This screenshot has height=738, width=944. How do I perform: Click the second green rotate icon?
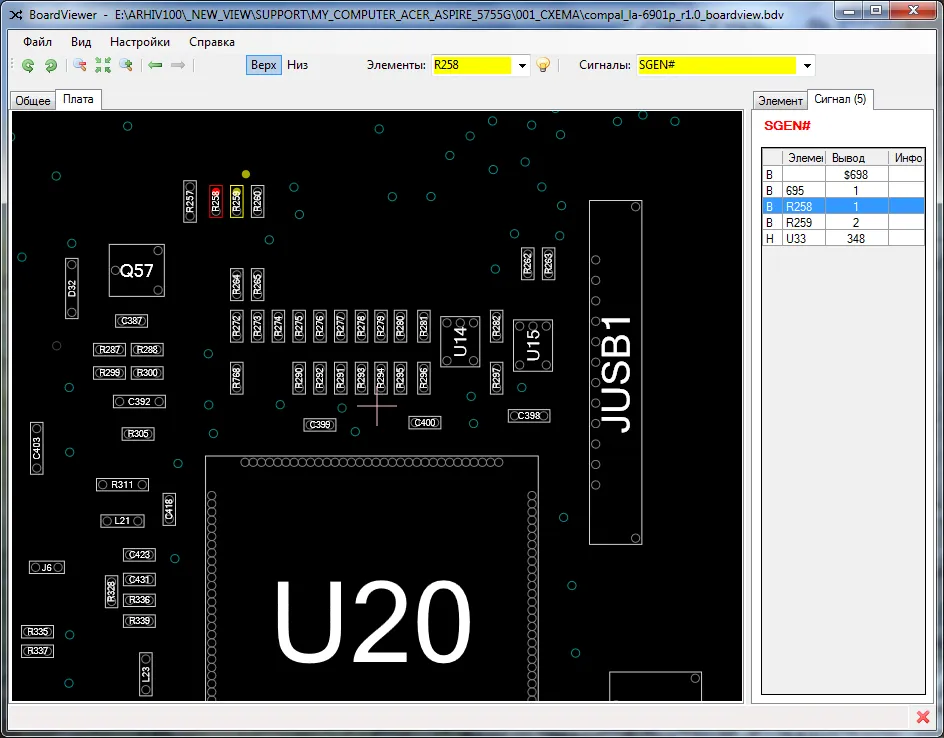point(51,65)
